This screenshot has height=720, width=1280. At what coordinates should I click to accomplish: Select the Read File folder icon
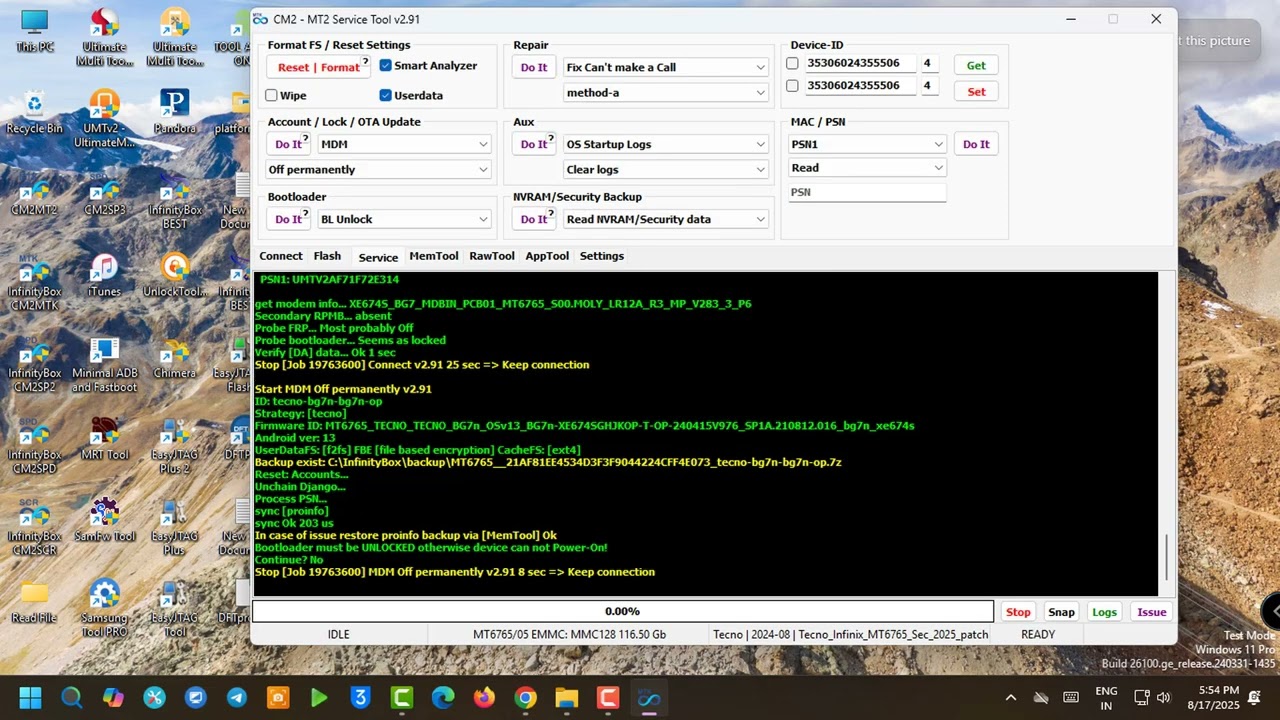34,602
